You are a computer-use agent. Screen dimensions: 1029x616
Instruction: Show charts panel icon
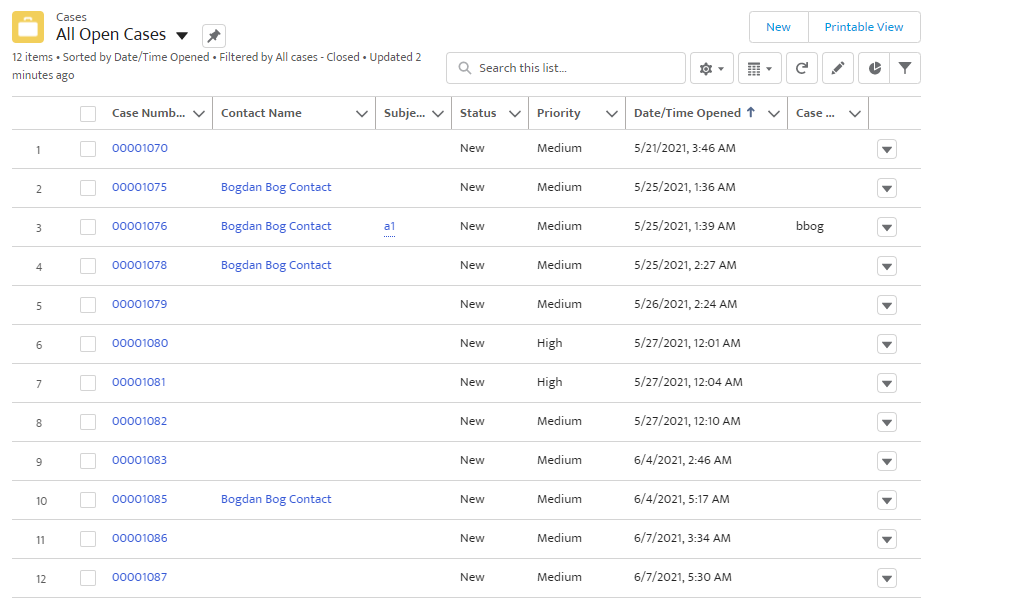874,68
